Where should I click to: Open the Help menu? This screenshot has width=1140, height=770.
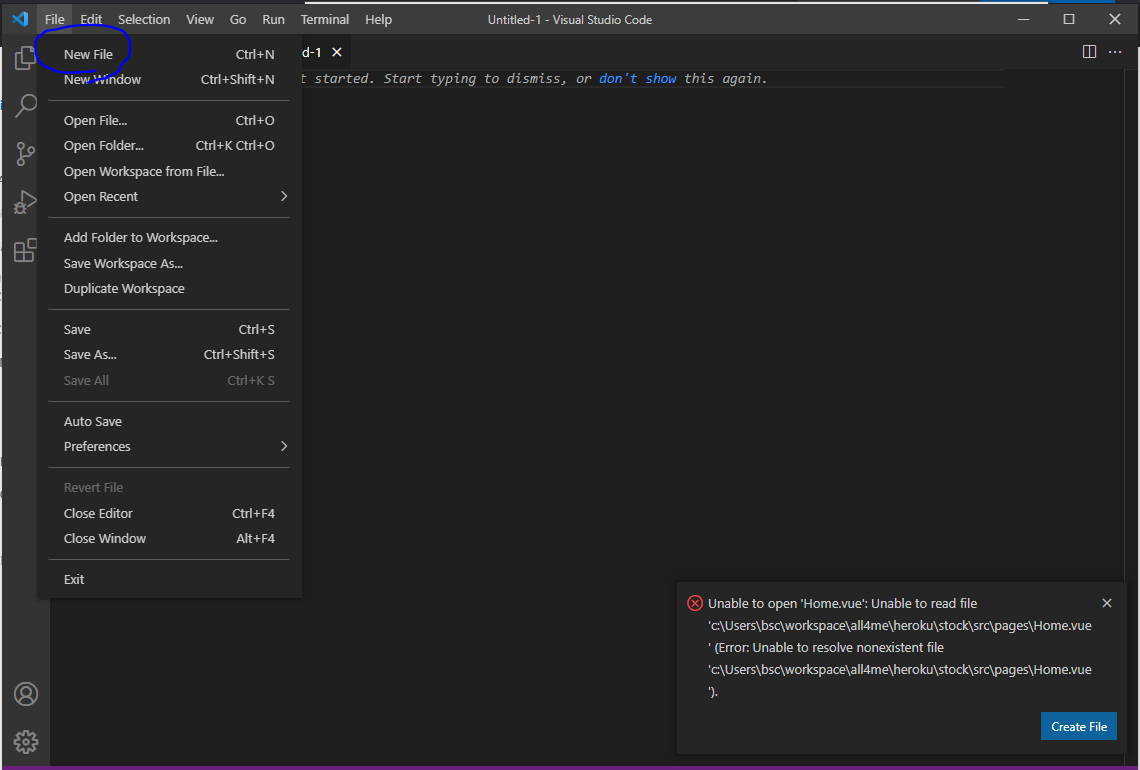click(x=378, y=20)
